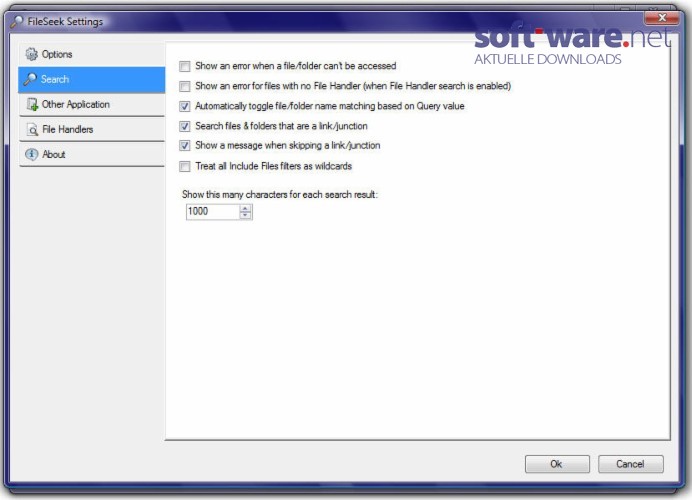Screen dimensions: 692x500
Task: Enable error for files with no File Handler
Action: (x=184, y=86)
